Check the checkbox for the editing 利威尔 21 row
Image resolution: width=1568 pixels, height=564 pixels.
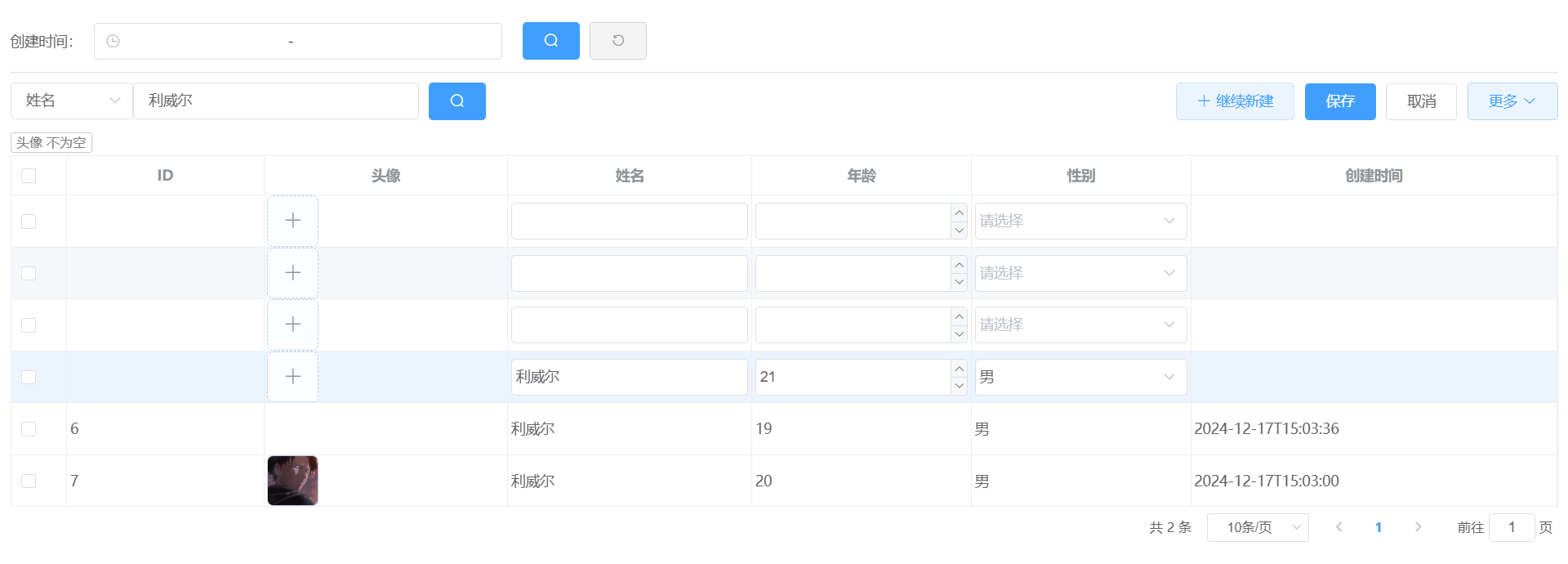point(29,377)
